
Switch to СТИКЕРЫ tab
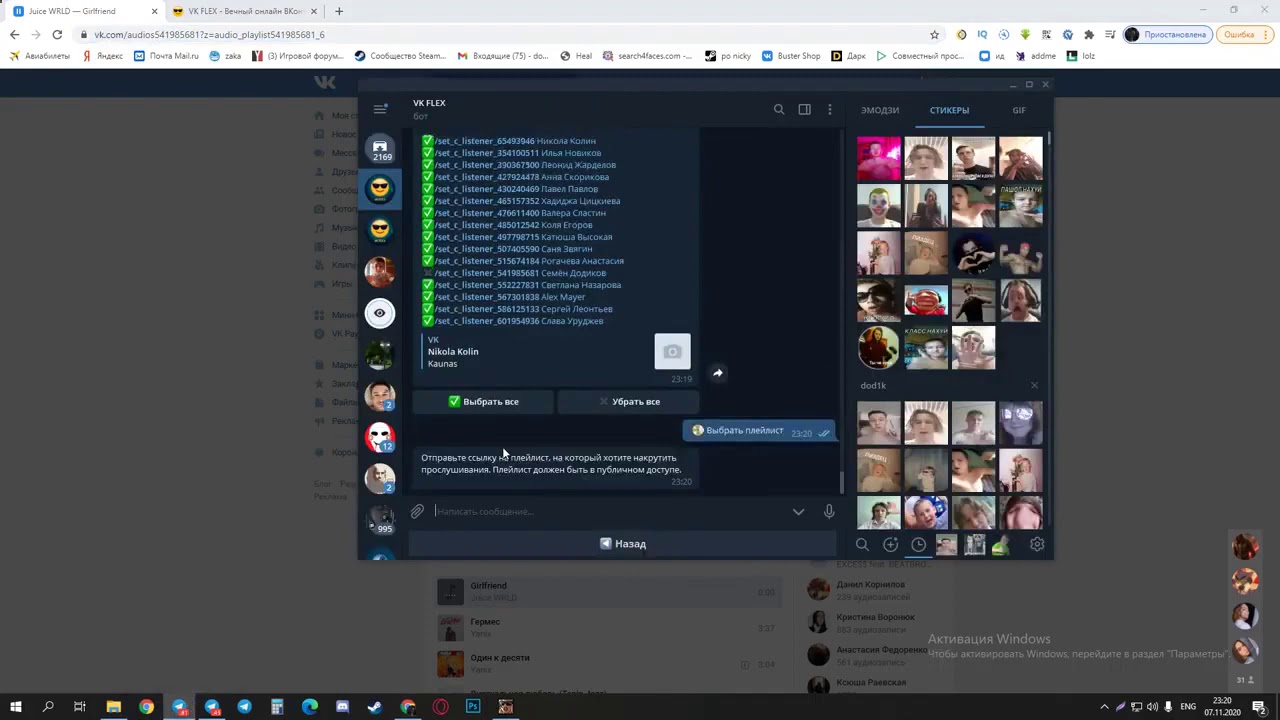pyautogui.click(x=949, y=110)
